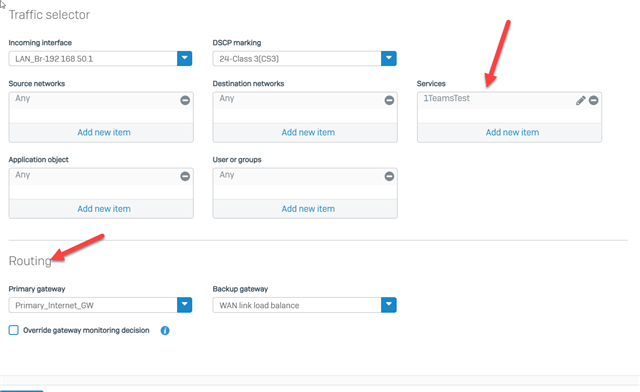This screenshot has height=392, width=640.
Task: Expand the Primary gateway dropdown
Action: coord(184,305)
